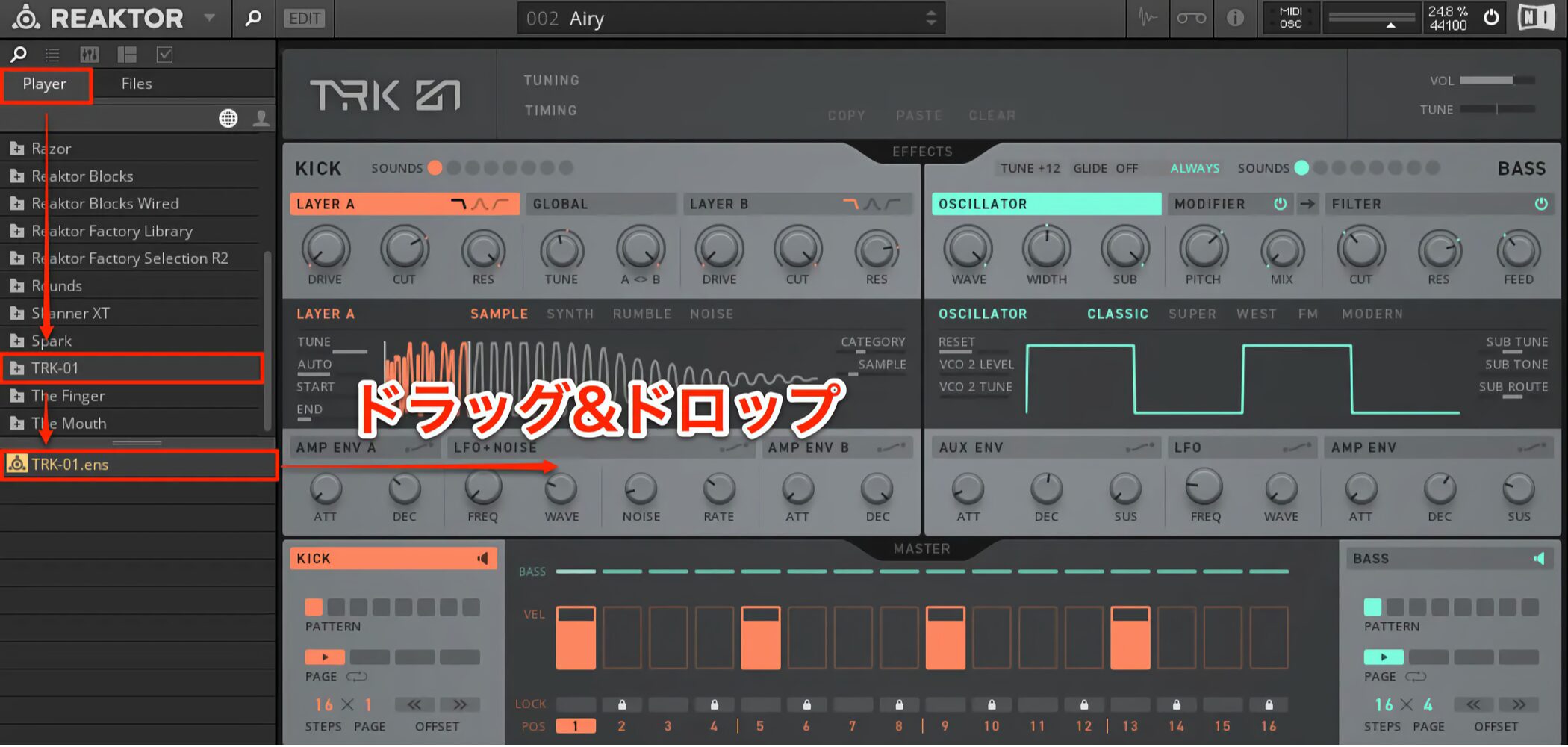This screenshot has width=1568, height=747.
Task: Adjust the main output level meter slider
Action: 1372,18
